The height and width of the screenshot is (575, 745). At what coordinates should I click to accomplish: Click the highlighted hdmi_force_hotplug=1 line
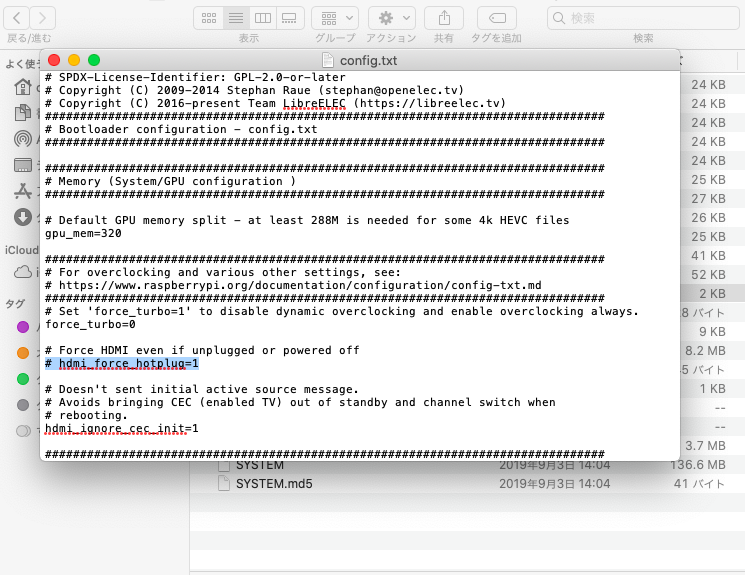pos(122,364)
